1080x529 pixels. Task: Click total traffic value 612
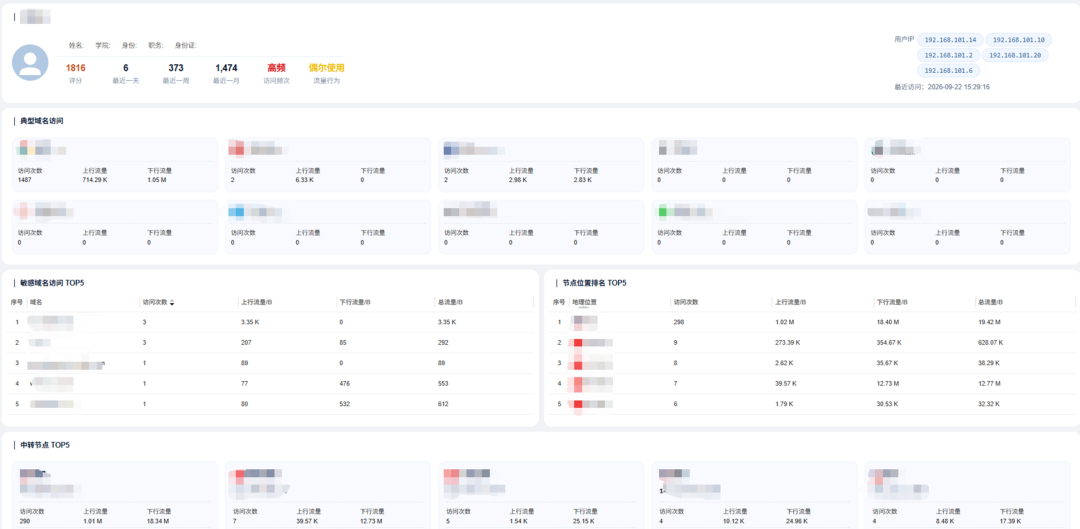[x=443, y=404]
